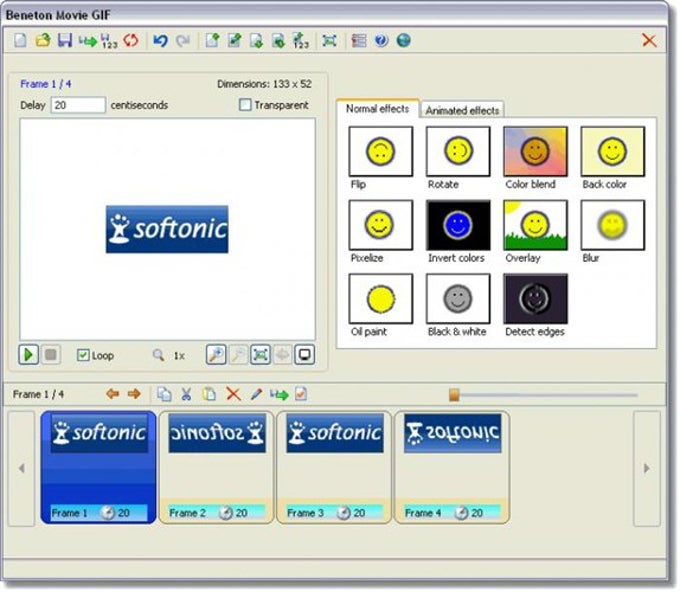Apply the Overlay effect

point(536,225)
